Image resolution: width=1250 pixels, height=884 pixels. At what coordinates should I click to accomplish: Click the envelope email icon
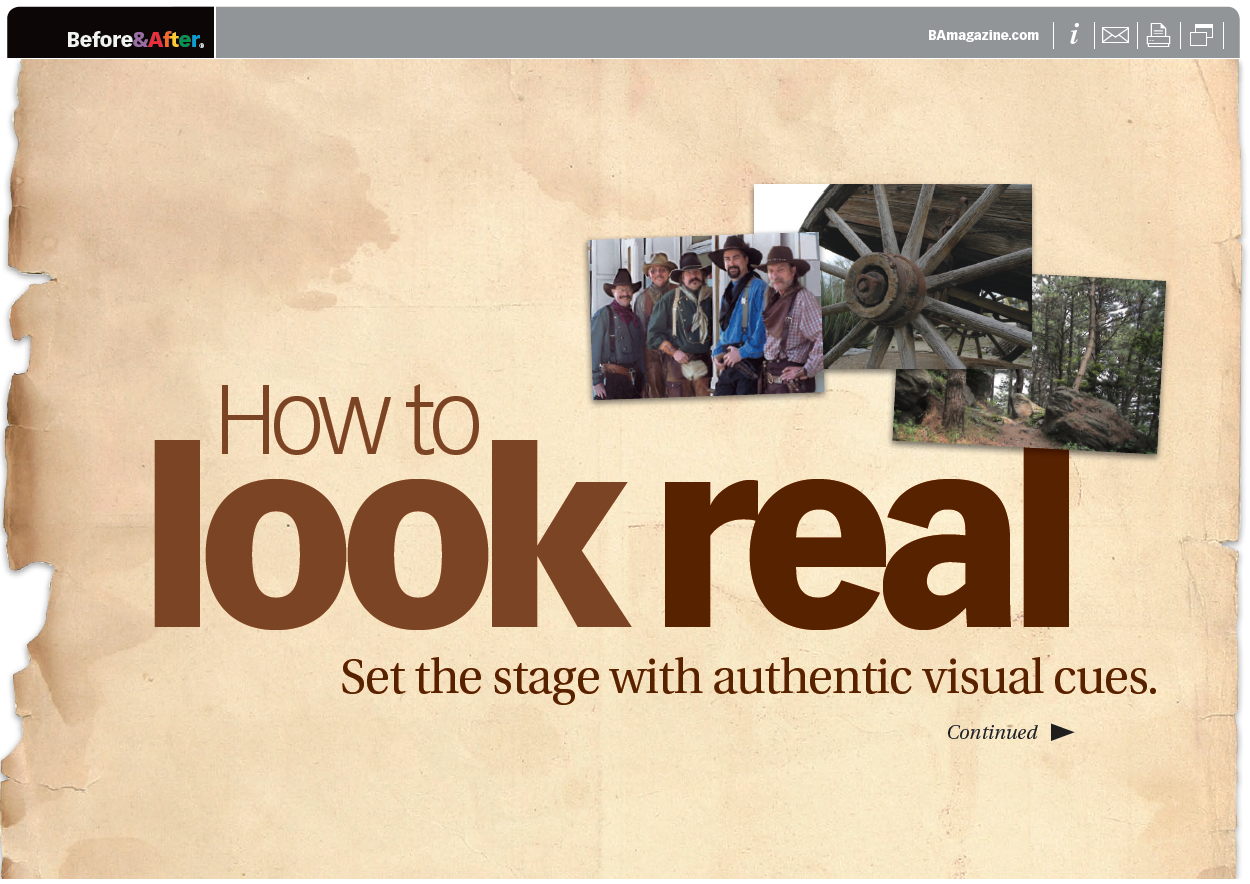coord(1115,36)
